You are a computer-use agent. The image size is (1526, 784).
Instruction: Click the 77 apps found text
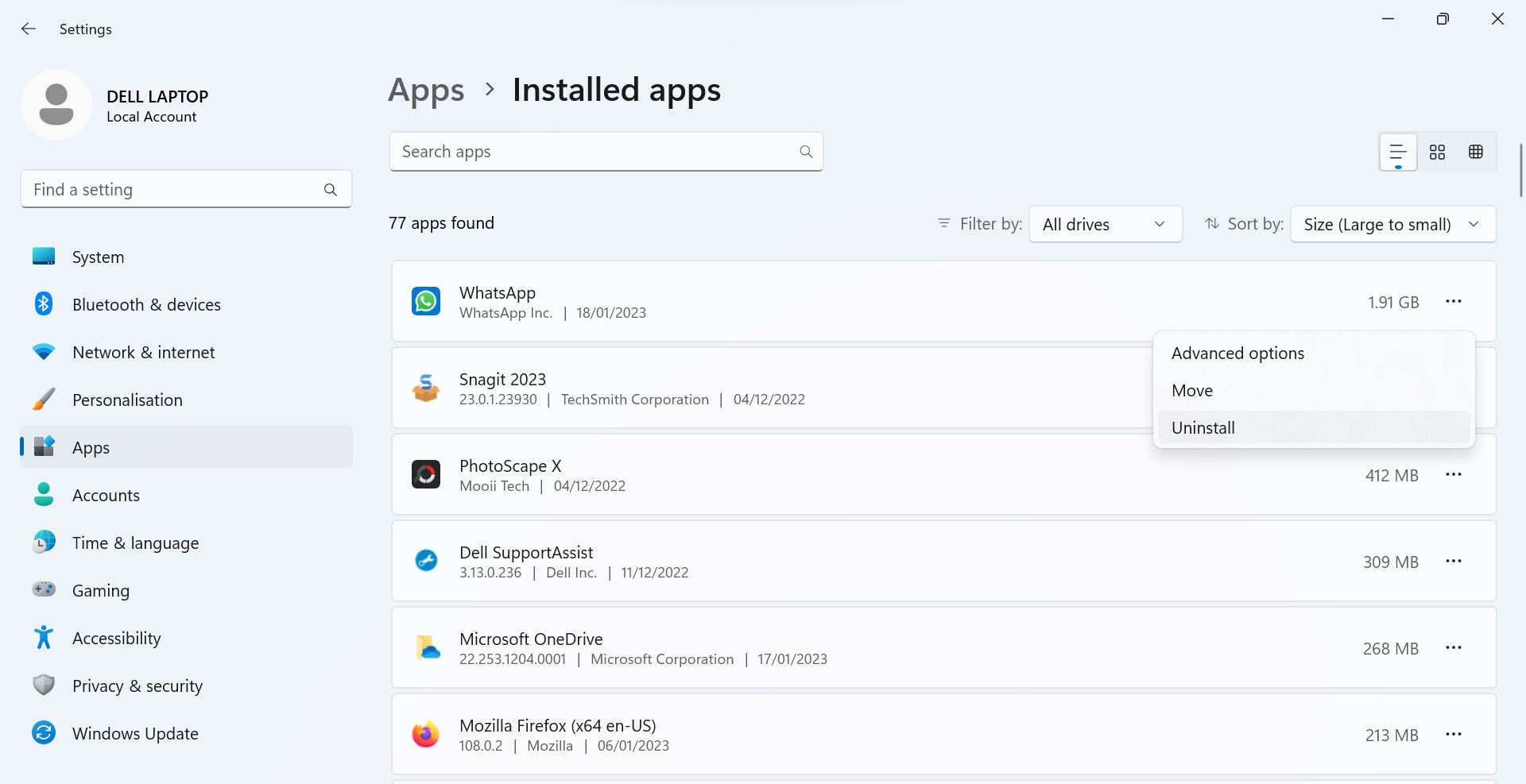(x=441, y=223)
